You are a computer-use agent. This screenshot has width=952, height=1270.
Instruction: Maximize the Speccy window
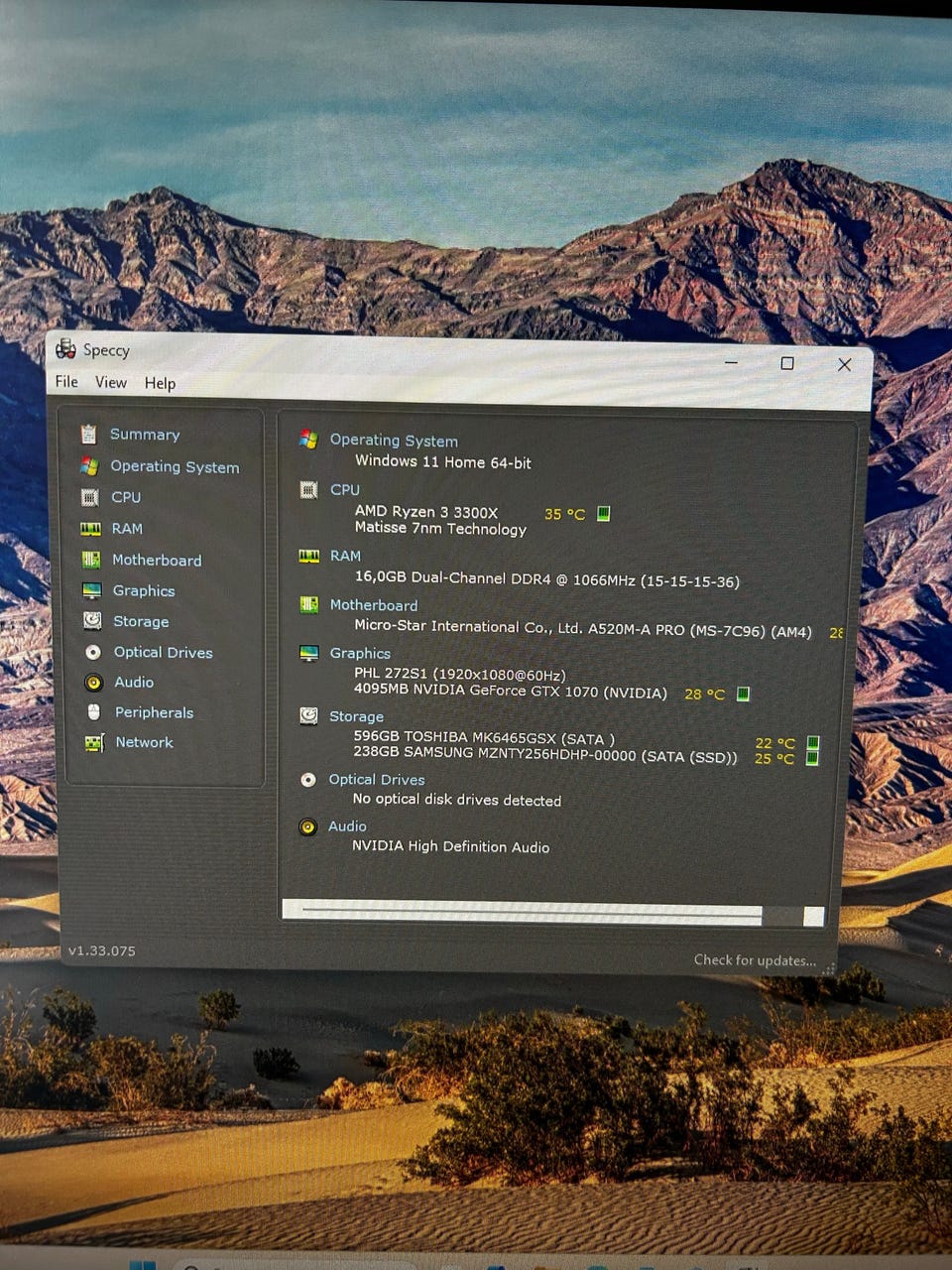coord(787,363)
